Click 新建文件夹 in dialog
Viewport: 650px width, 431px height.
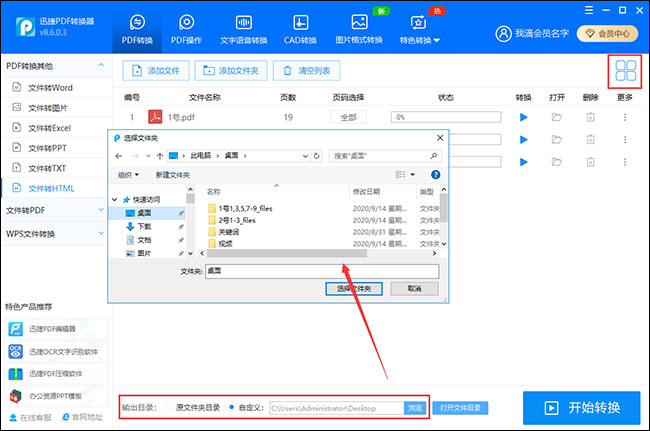[172, 175]
